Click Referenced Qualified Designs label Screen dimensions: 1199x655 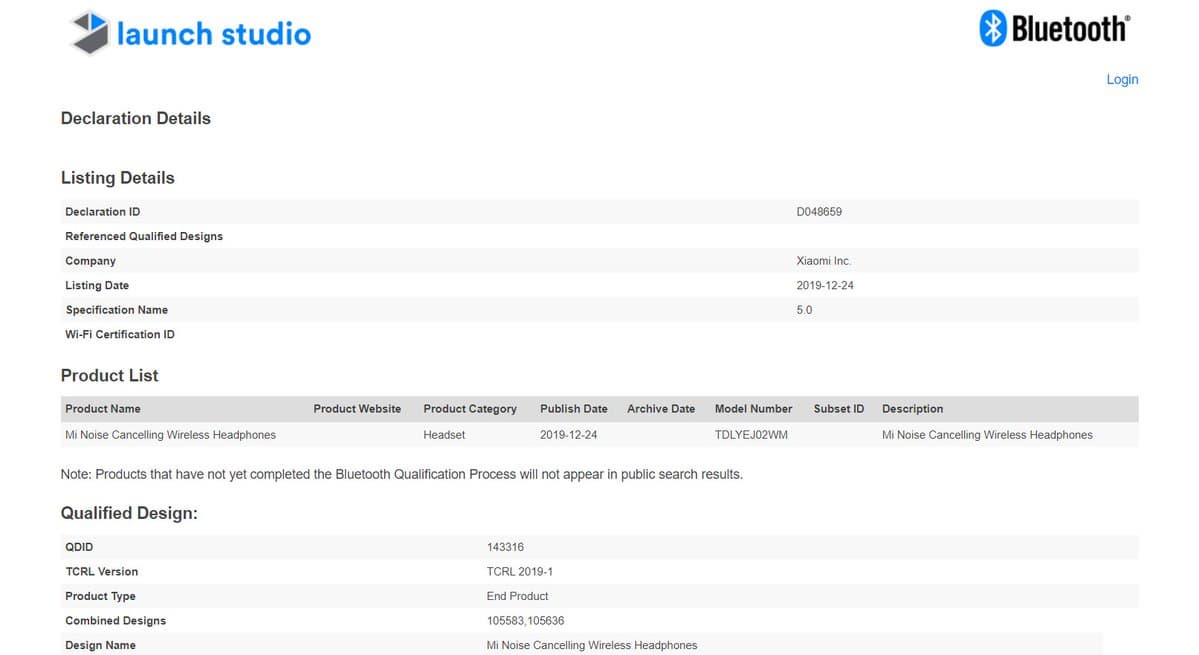coord(144,236)
